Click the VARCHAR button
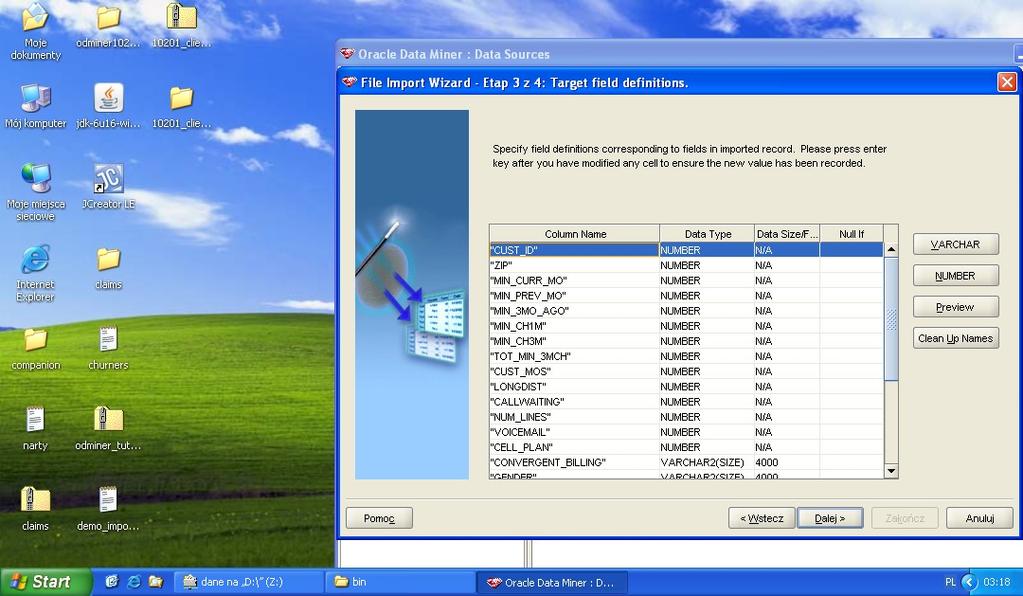This screenshot has height=596, width=1023. pos(956,245)
